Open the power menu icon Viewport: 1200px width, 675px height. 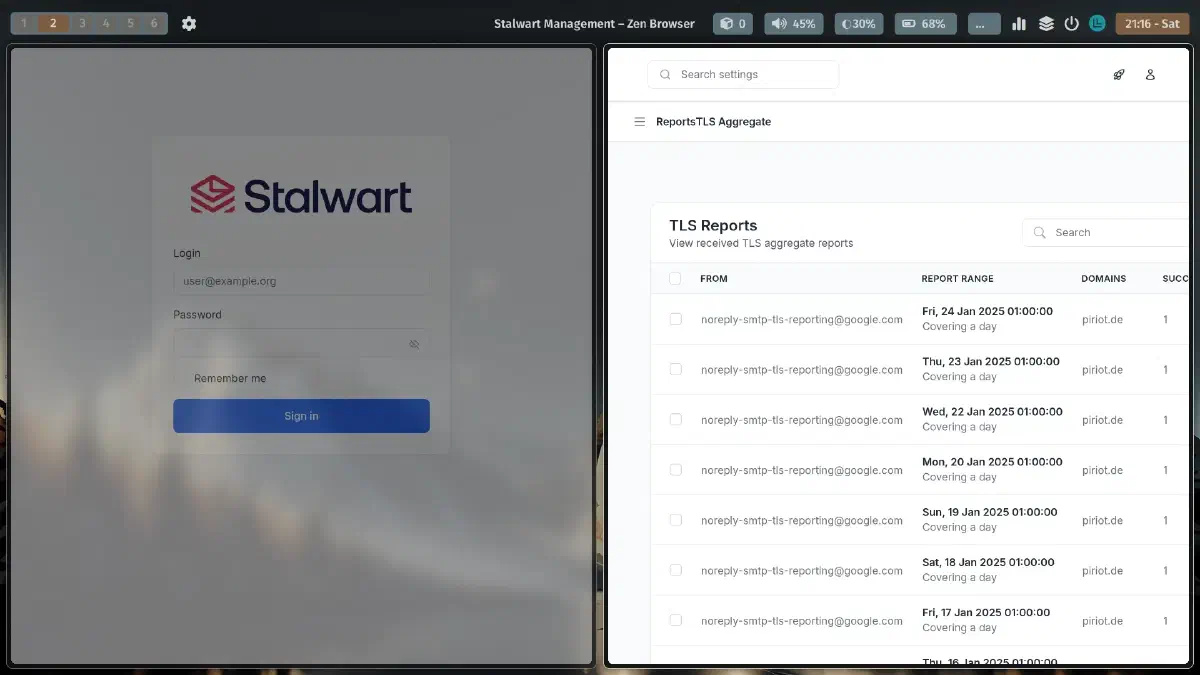1071,23
